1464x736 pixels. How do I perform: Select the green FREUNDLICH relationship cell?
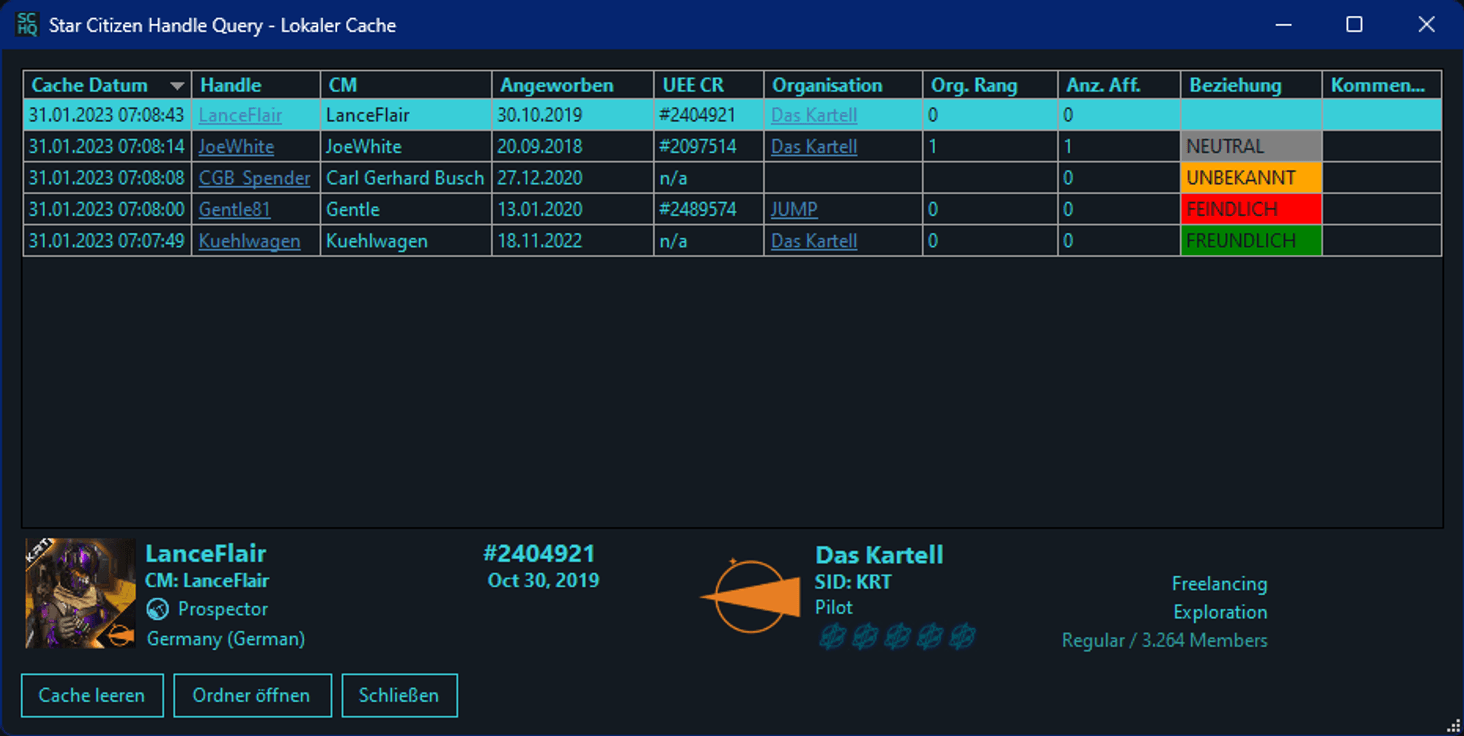point(1250,241)
